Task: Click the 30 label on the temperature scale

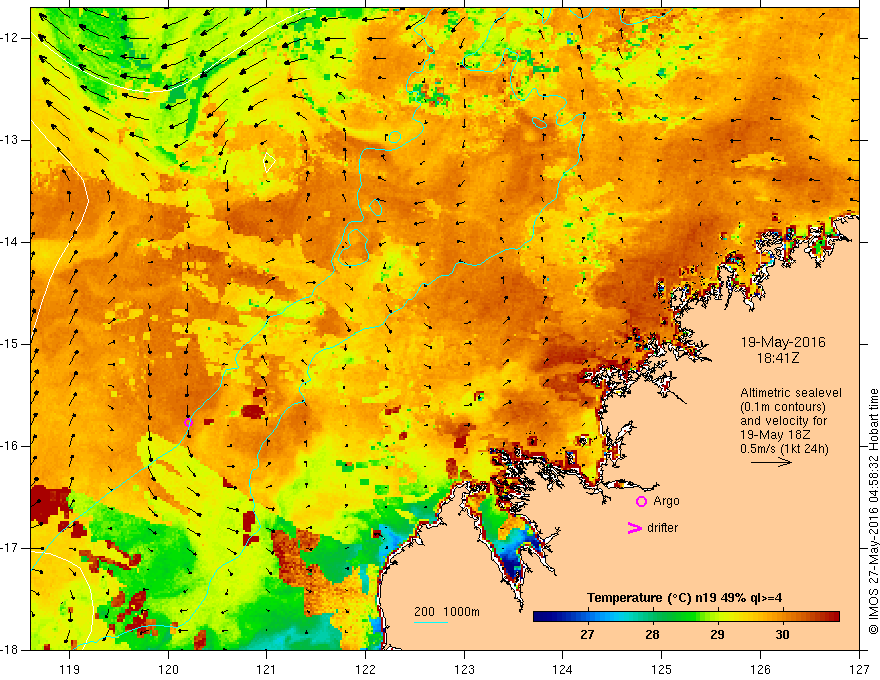Action: [782, 635]
